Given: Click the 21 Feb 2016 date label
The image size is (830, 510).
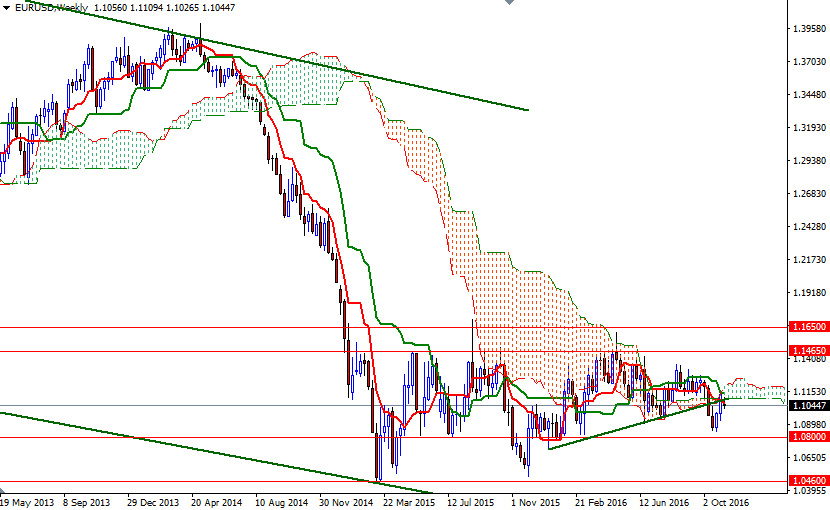Looking at the screenshot, I should (601, 502).
